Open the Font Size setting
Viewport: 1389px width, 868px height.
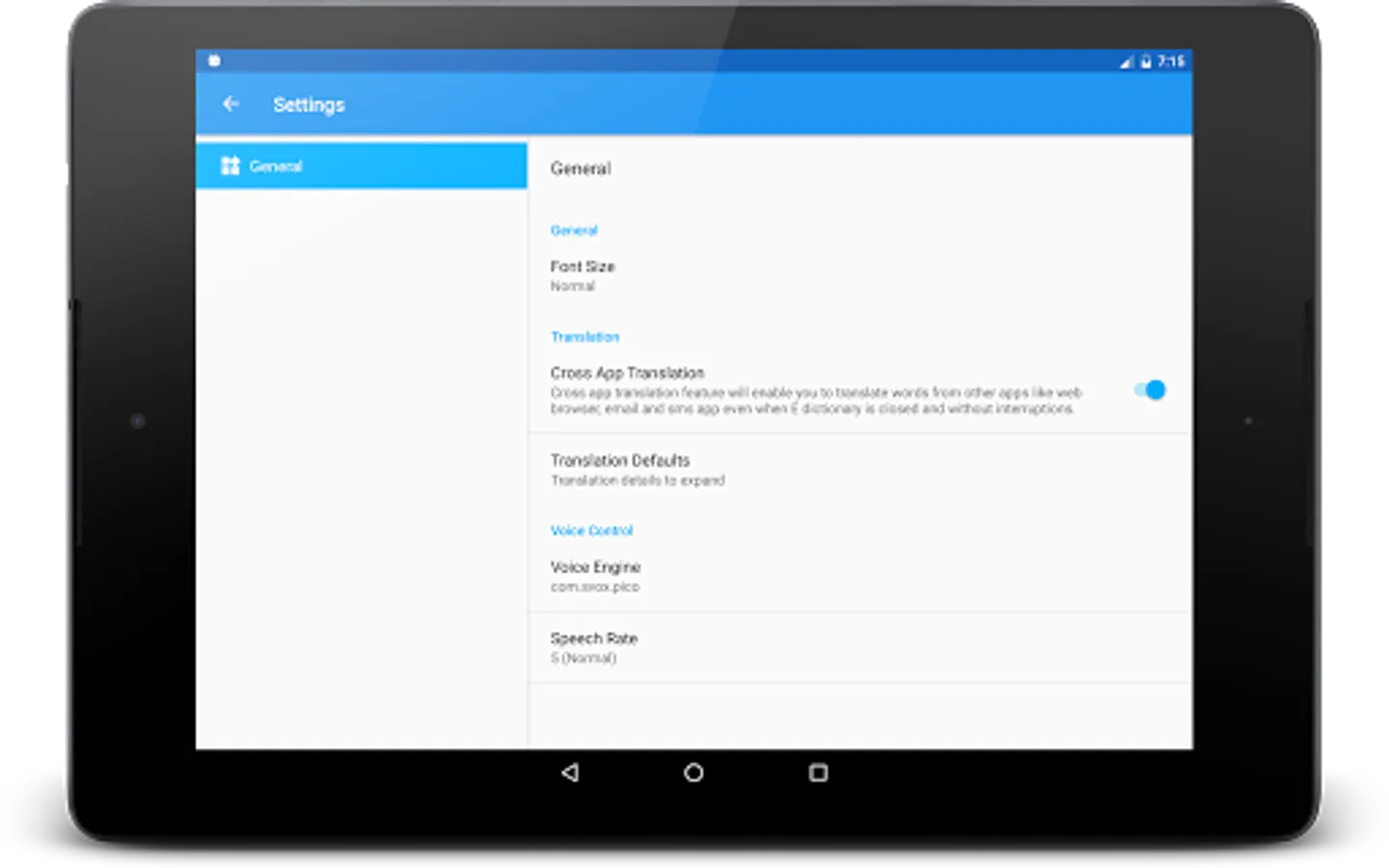pos(859,275)
